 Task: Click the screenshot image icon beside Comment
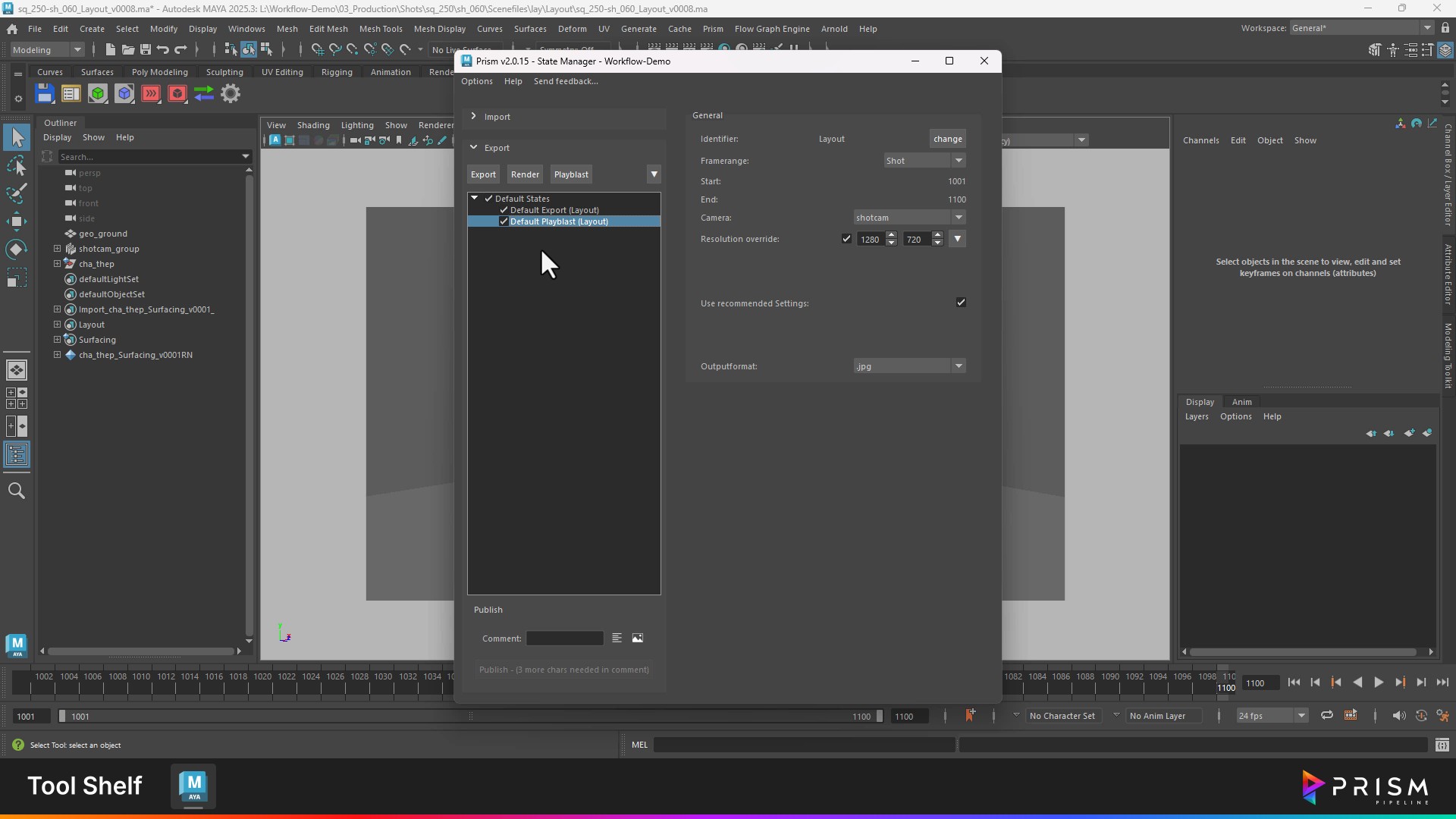[638, 639]
